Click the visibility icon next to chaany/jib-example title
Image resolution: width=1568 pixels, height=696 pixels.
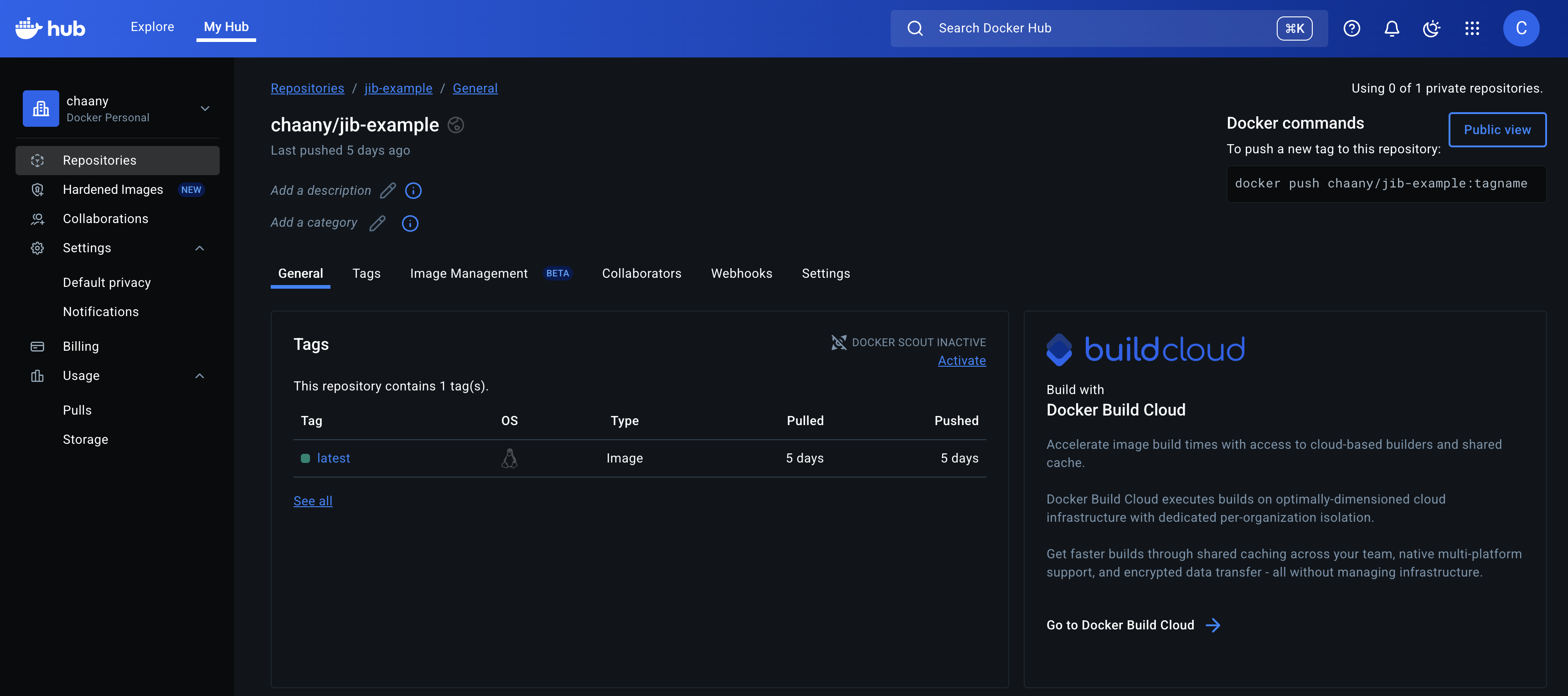point(455,125)
